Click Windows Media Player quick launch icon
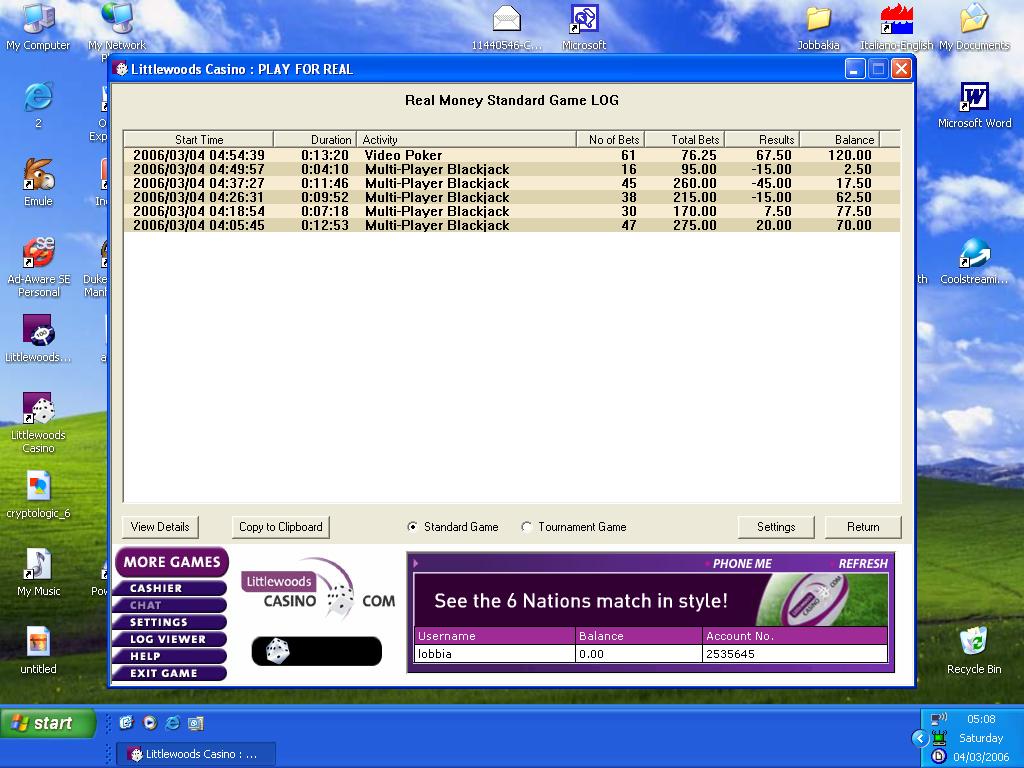The height and width of the screenshot is (768, 1024). click(x=150, y=722)
